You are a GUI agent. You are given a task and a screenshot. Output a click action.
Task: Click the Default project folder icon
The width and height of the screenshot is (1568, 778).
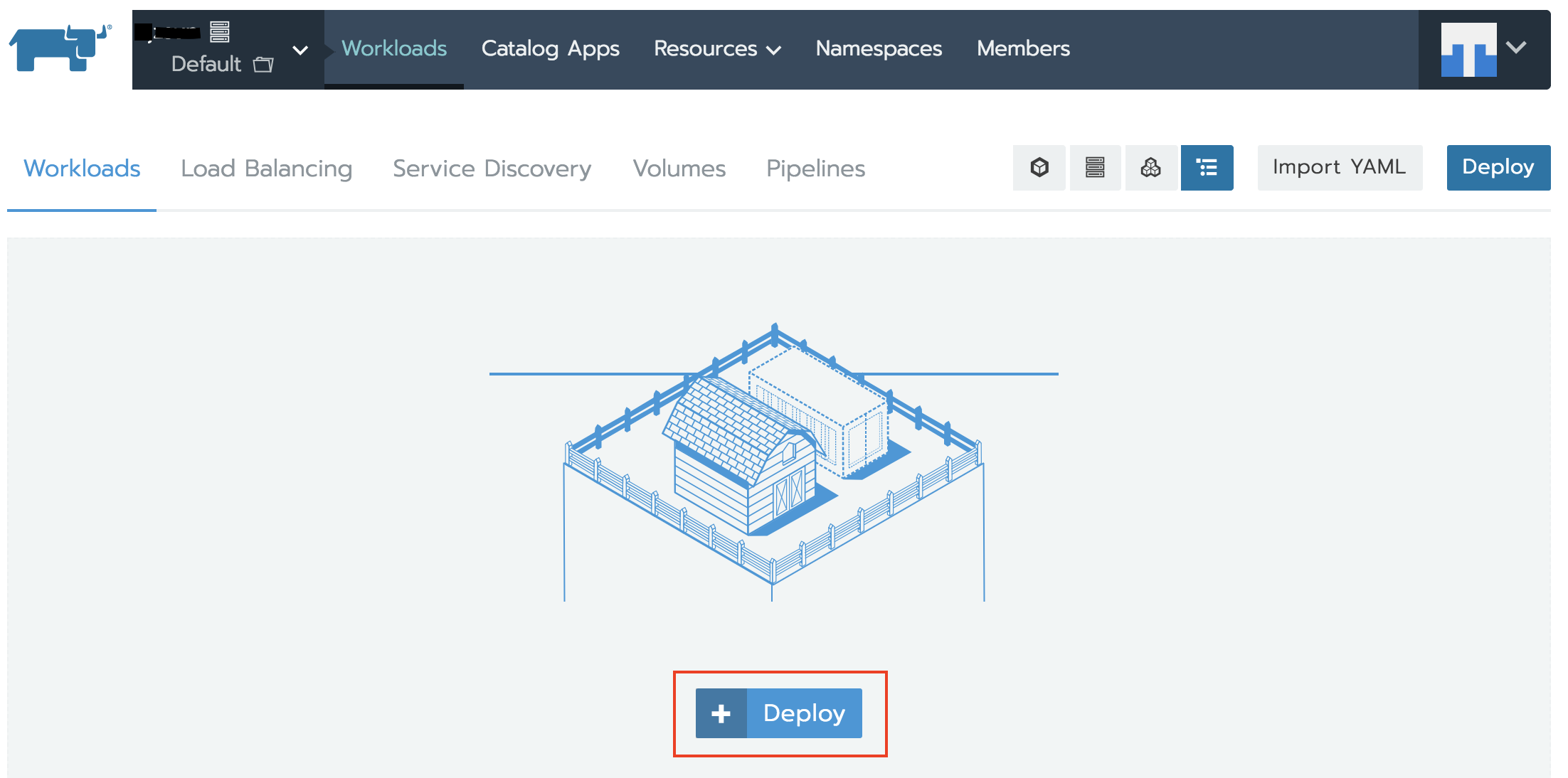(263, 65)
